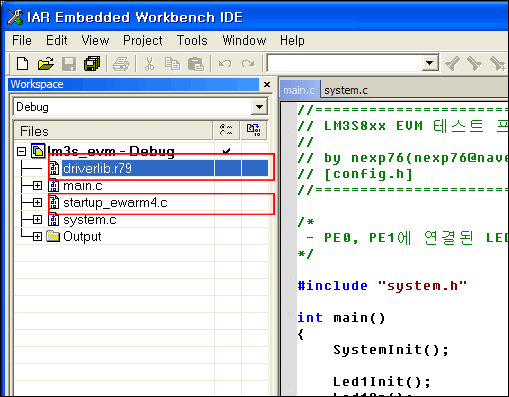Click the 'SystemInit();' code line
Viewport: 509px width, 397px height.
(391, 350)
